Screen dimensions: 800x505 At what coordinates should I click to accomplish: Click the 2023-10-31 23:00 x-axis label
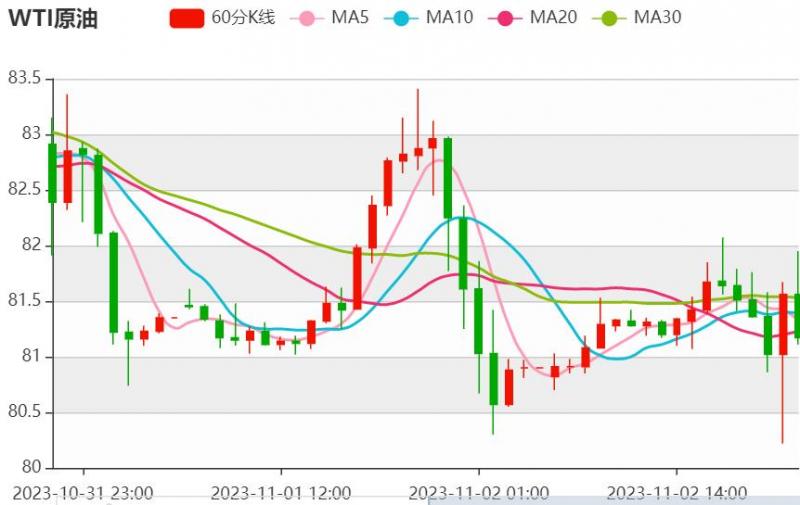83,494
